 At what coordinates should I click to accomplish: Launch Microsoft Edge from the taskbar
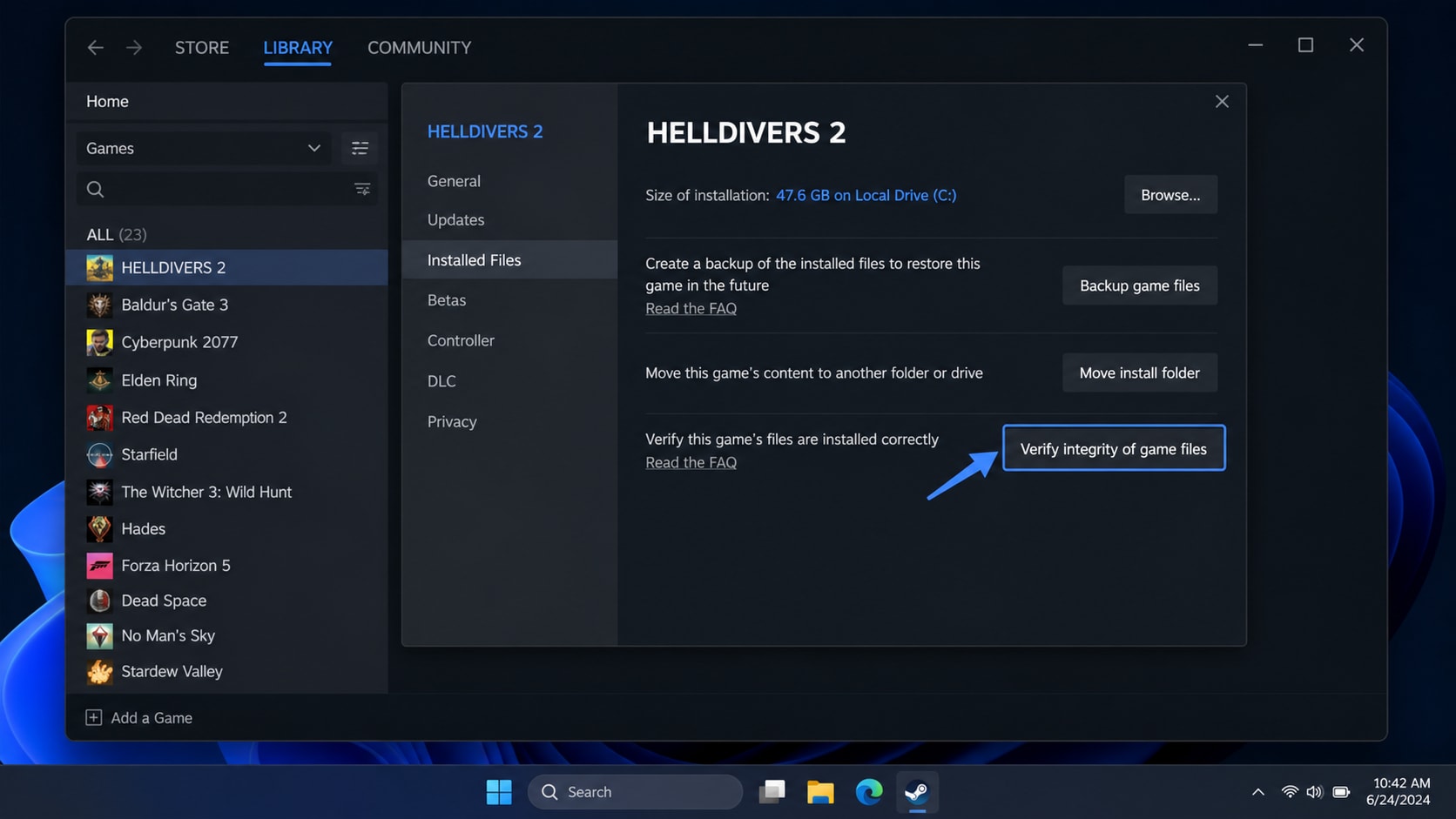pos(868,792)
